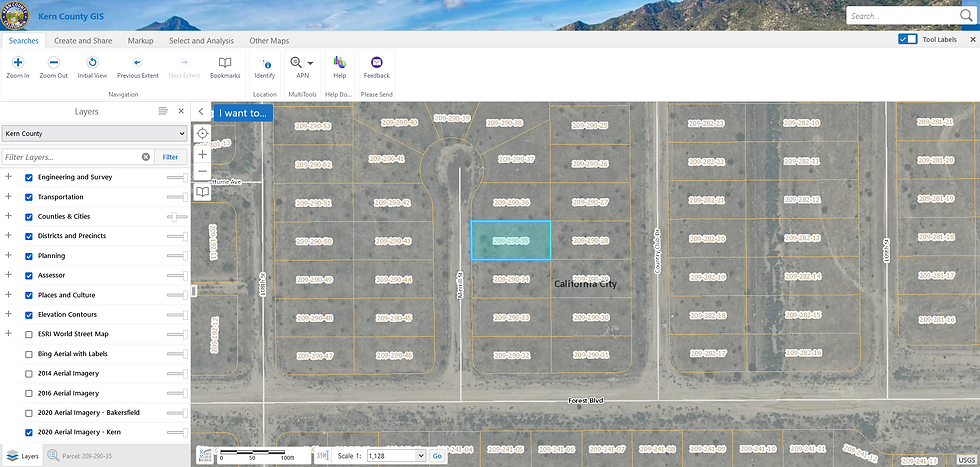Activate the Identify tool
Image resolution: width=980 pixels, height=467 pixels.
(x=265, y=62)
